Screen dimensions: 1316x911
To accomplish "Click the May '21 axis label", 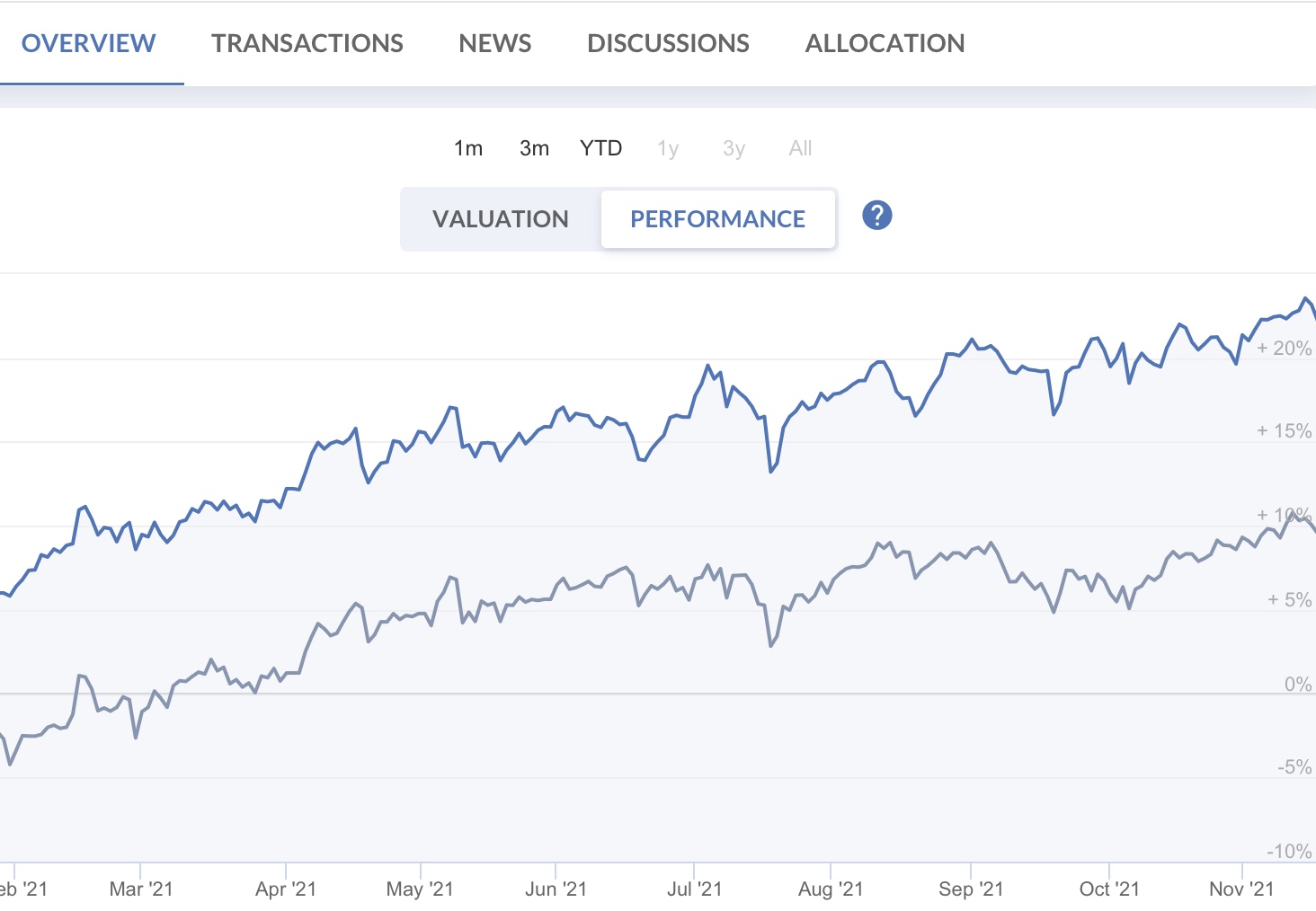I will 420,889.
